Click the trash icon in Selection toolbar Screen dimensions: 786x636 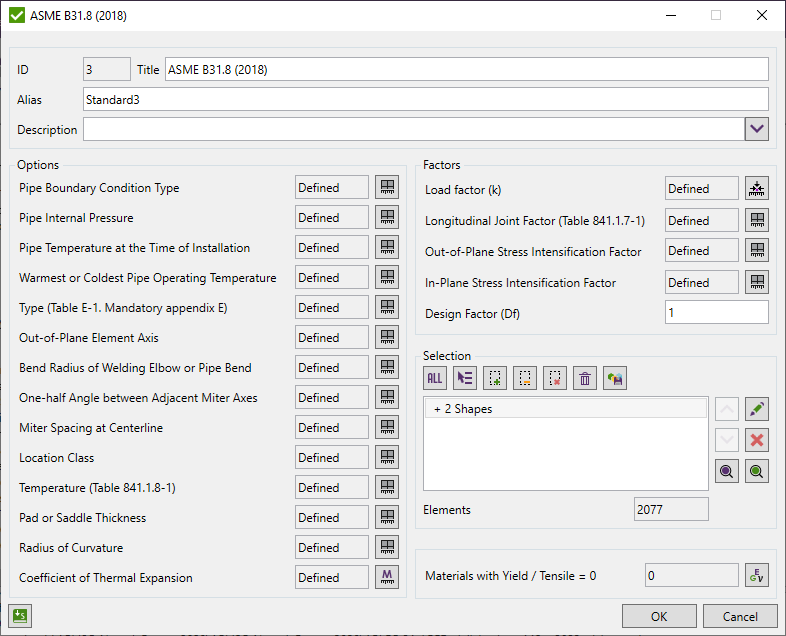point(586,378)
